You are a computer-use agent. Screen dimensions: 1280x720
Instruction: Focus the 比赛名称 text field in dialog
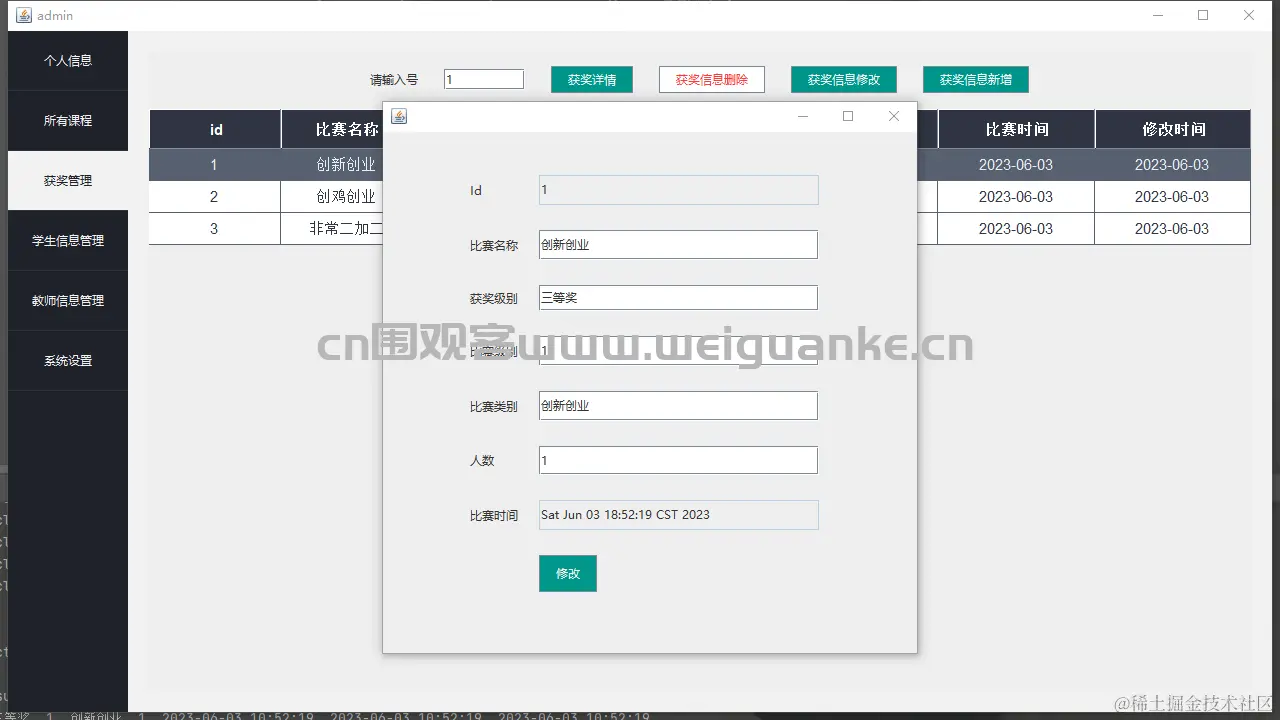pos(678,244)
